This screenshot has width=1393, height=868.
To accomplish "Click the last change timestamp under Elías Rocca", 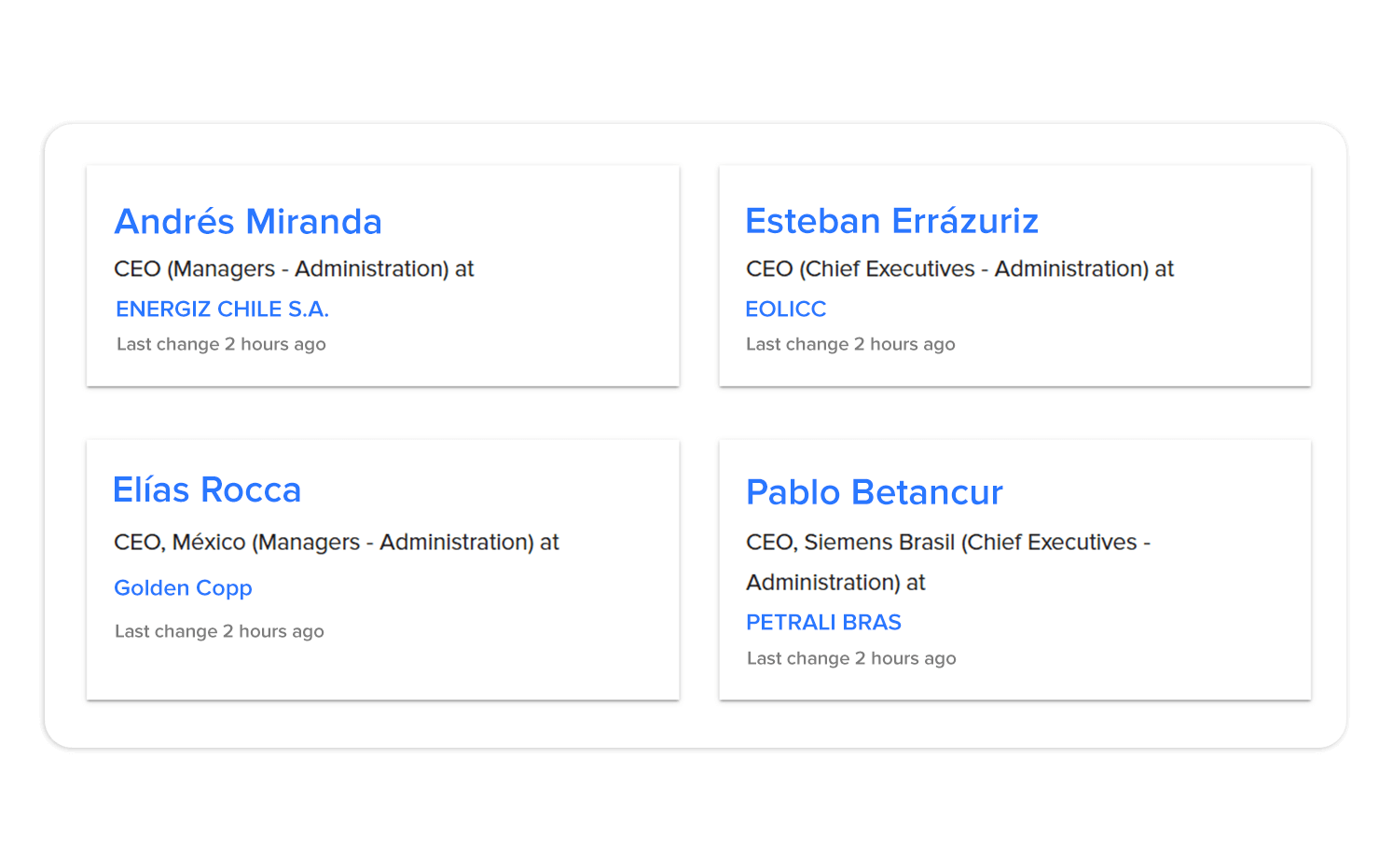I will pyautogui.click(x=218, y=631).
